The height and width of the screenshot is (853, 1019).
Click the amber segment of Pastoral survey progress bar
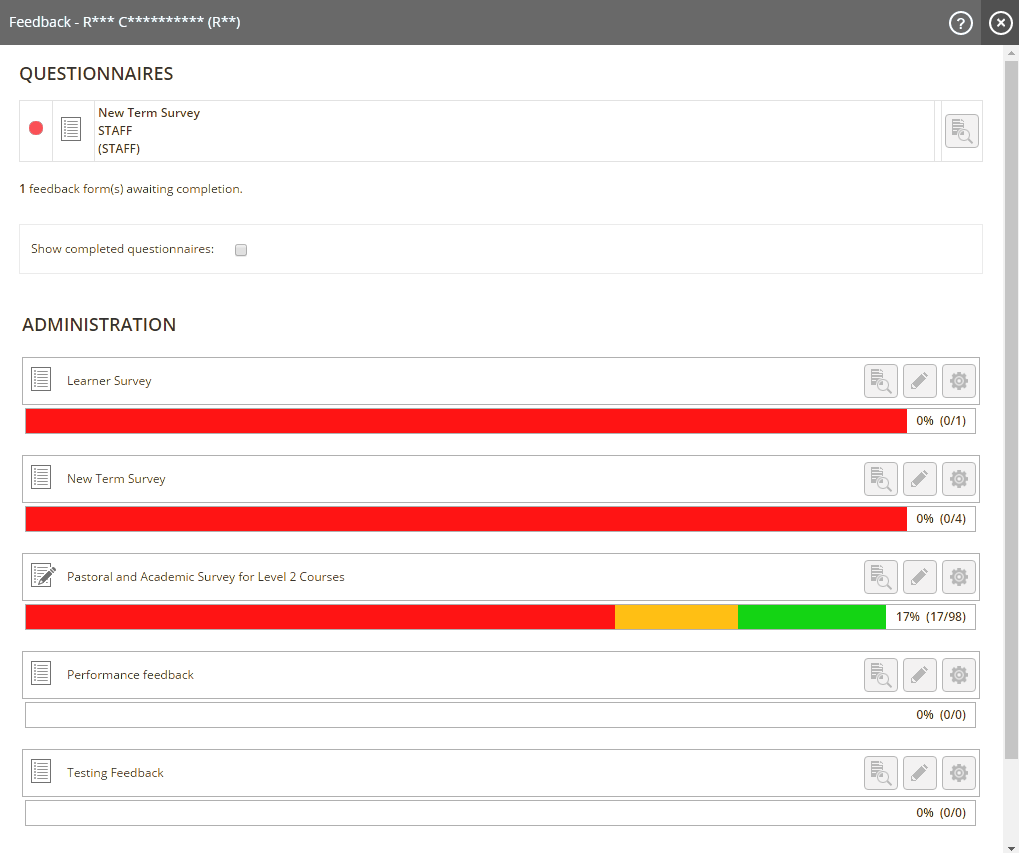(x=676, y=617)
